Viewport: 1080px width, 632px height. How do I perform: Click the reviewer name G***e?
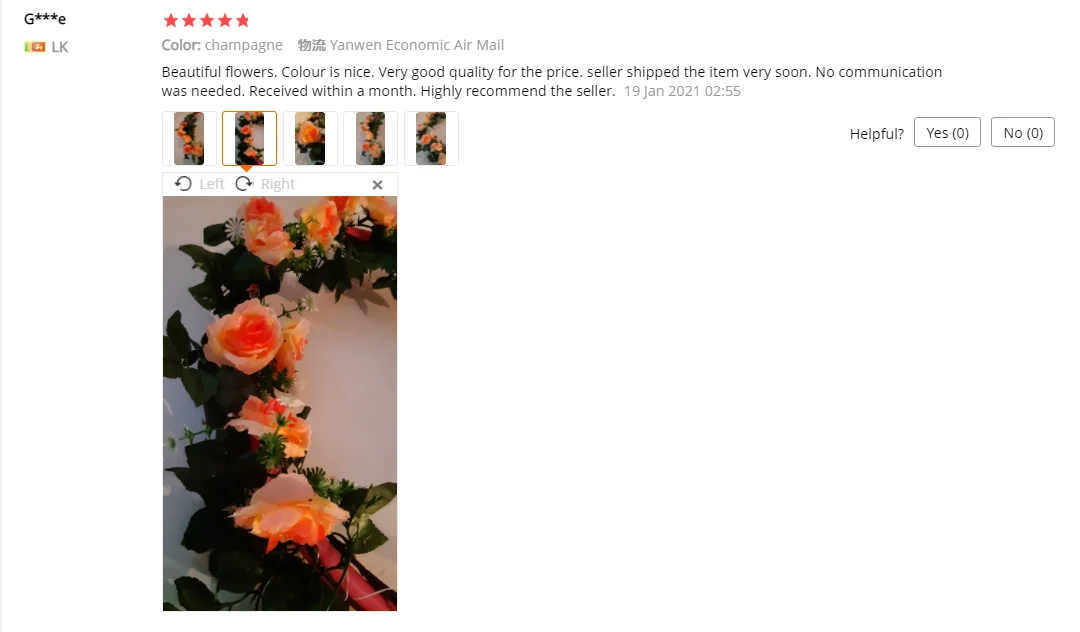click(45, 19)
